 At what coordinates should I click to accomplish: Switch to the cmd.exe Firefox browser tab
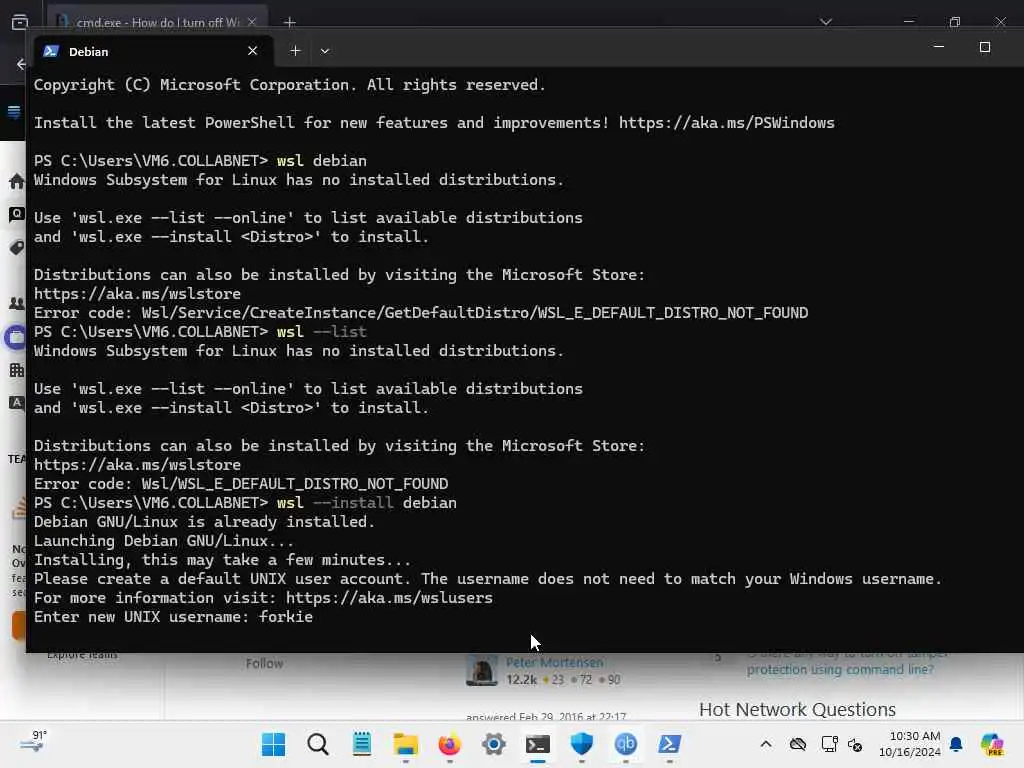tap(157, 22)
